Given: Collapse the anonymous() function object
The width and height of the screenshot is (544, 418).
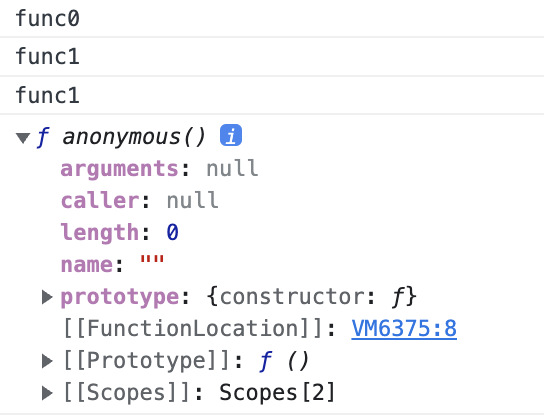Looking at the screenshot, I should (23, 138).
